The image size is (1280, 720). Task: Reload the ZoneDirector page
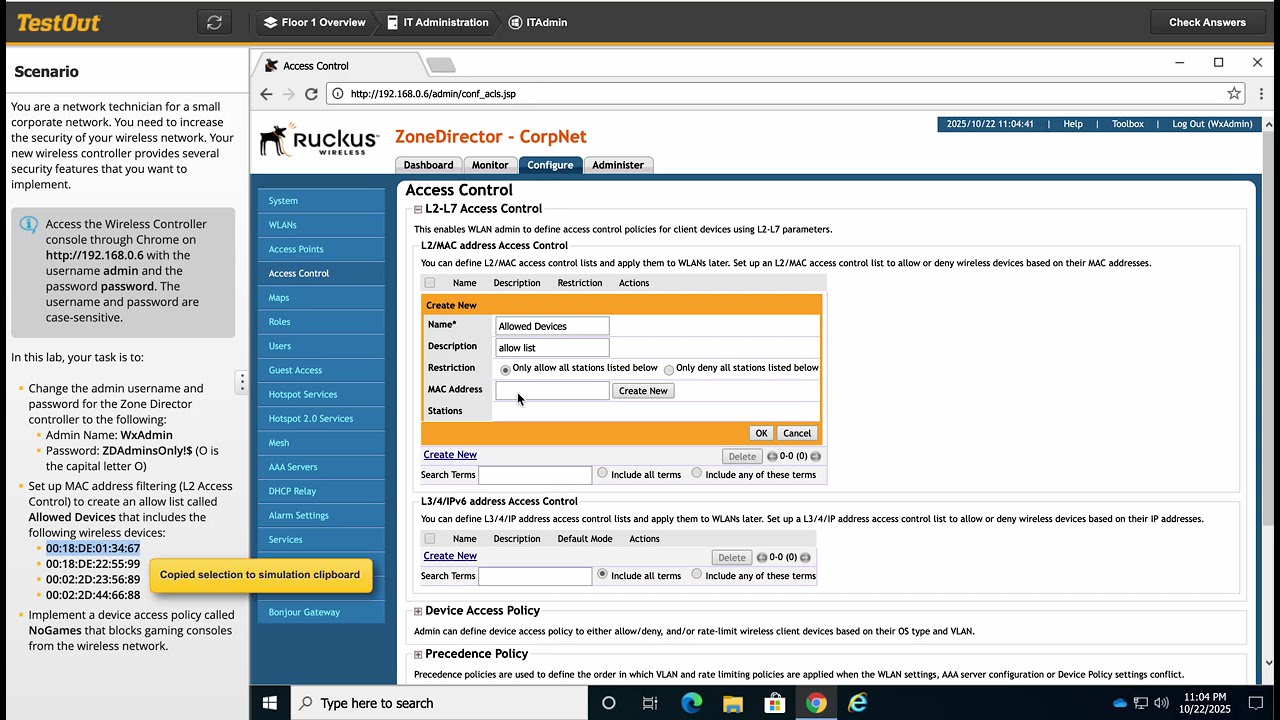(x=311, y=94)
